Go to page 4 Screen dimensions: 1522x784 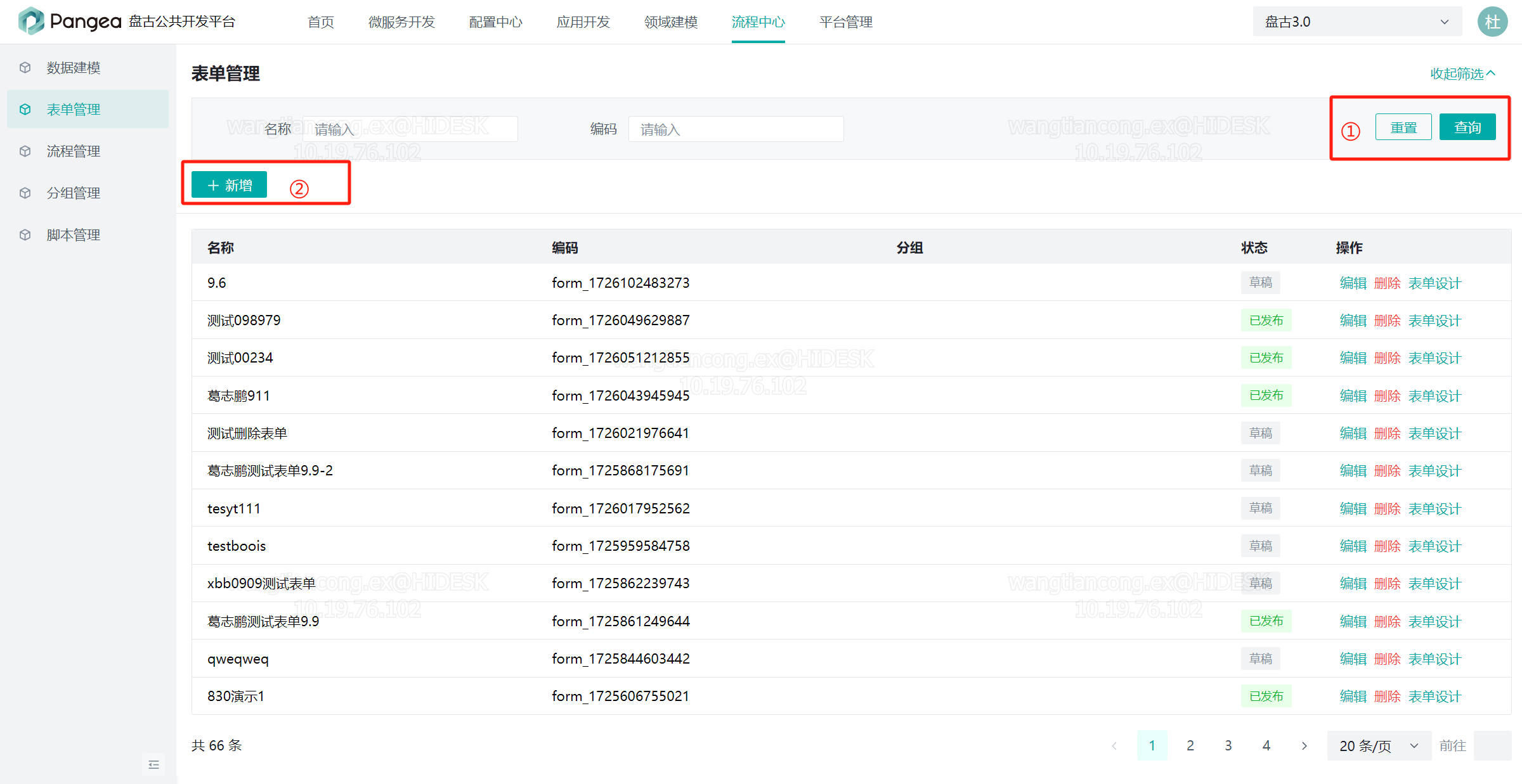[1266, 745]
